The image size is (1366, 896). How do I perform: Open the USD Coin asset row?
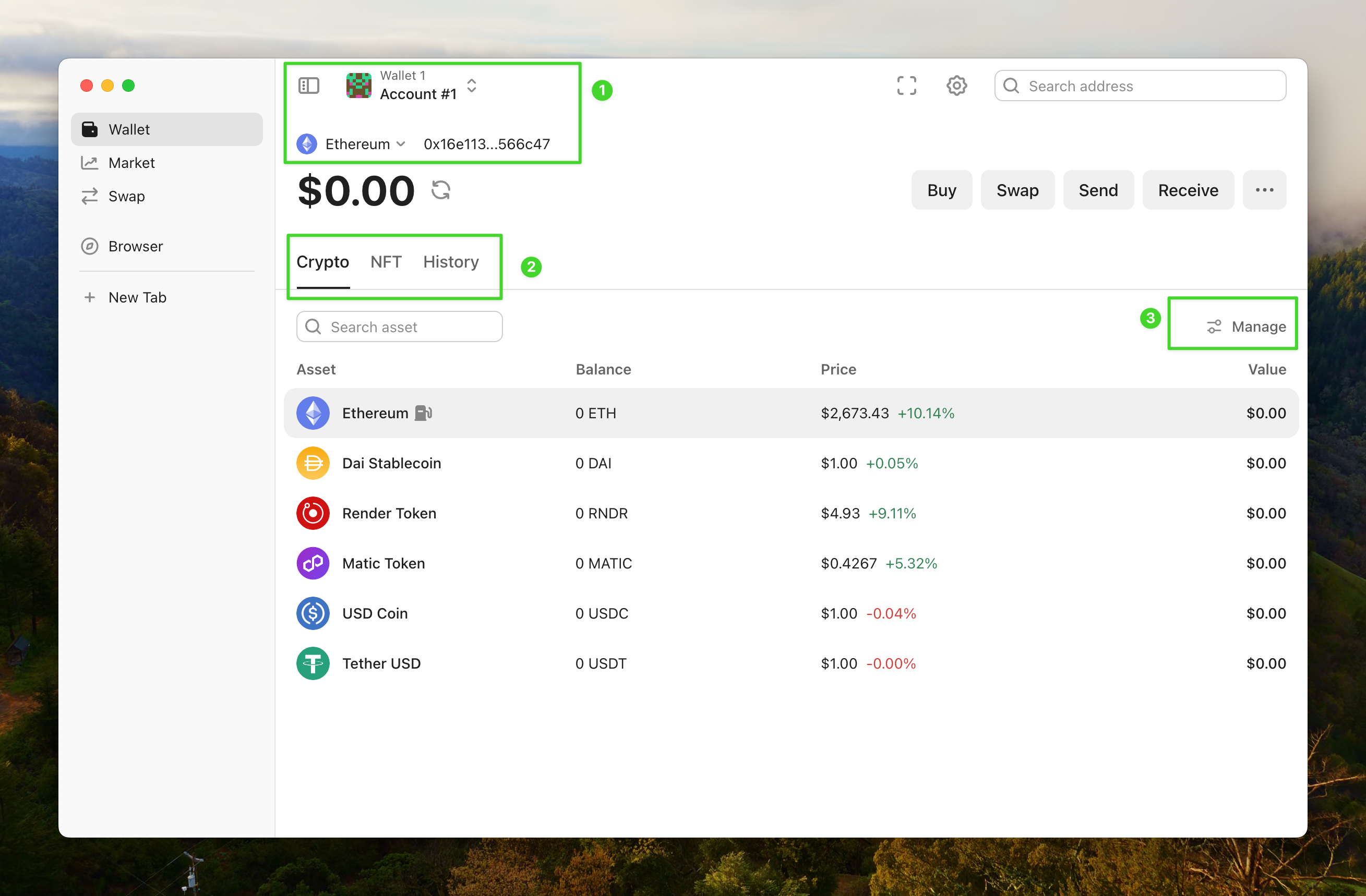(x=791, y=613)
